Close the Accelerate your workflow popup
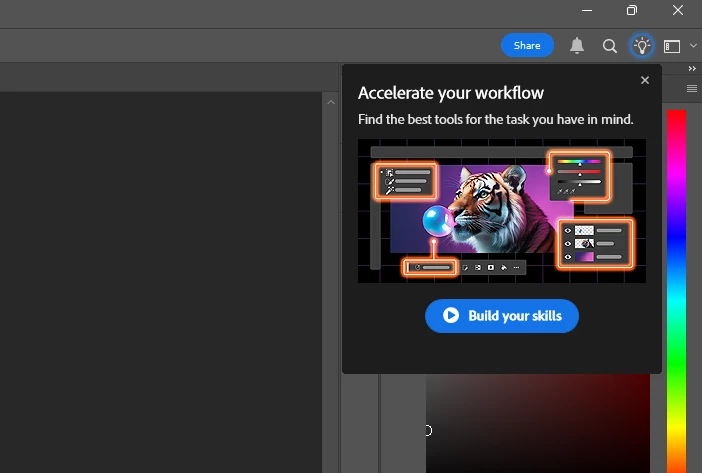The image size is (702, 473). point(645,80)
